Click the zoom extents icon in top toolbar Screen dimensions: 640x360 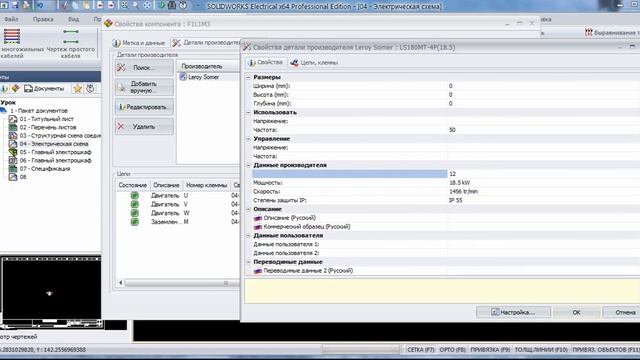[124, 5]
